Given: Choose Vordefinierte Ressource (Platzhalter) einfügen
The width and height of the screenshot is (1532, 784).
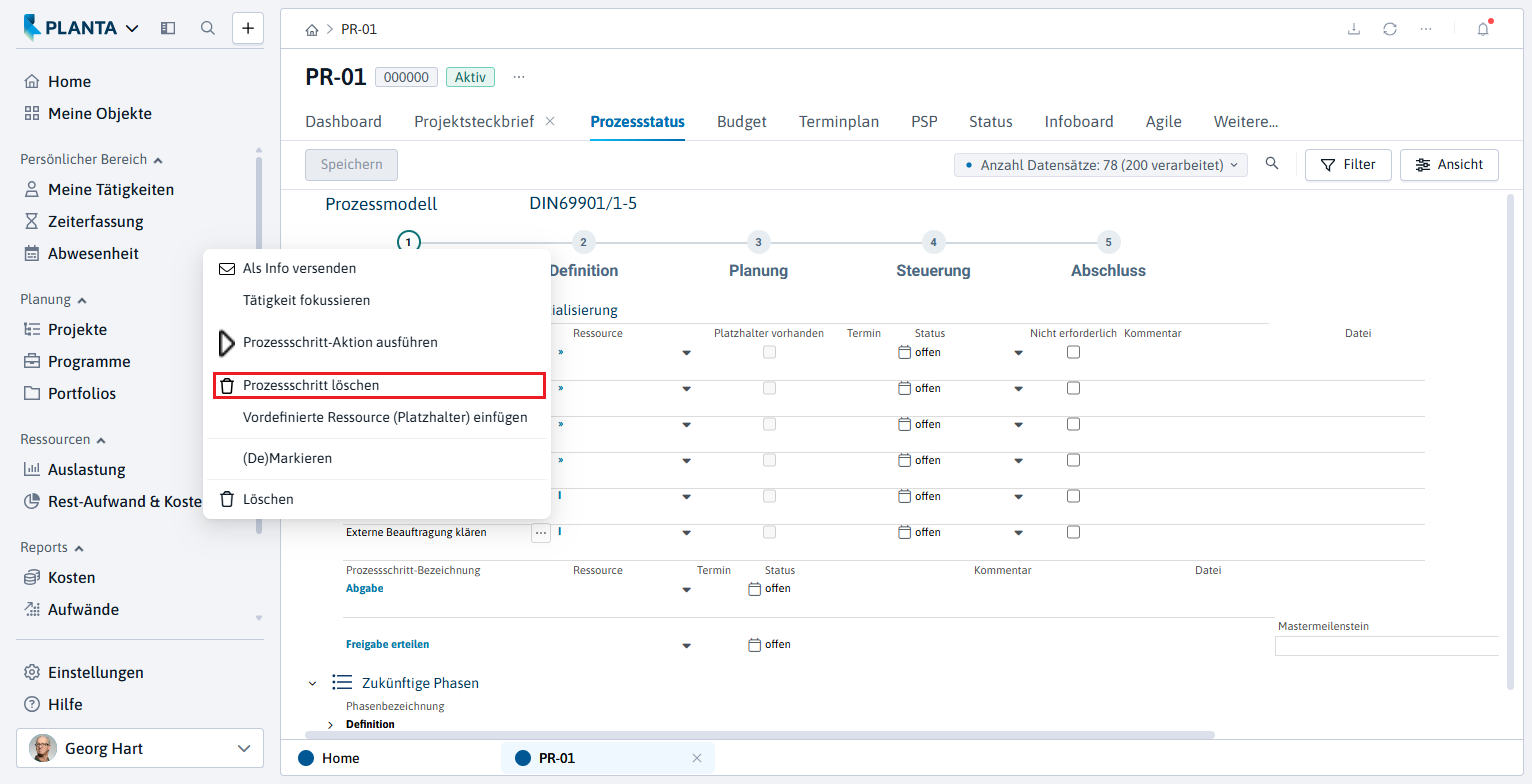Looking at the screenshot, I should coord(377,417).
